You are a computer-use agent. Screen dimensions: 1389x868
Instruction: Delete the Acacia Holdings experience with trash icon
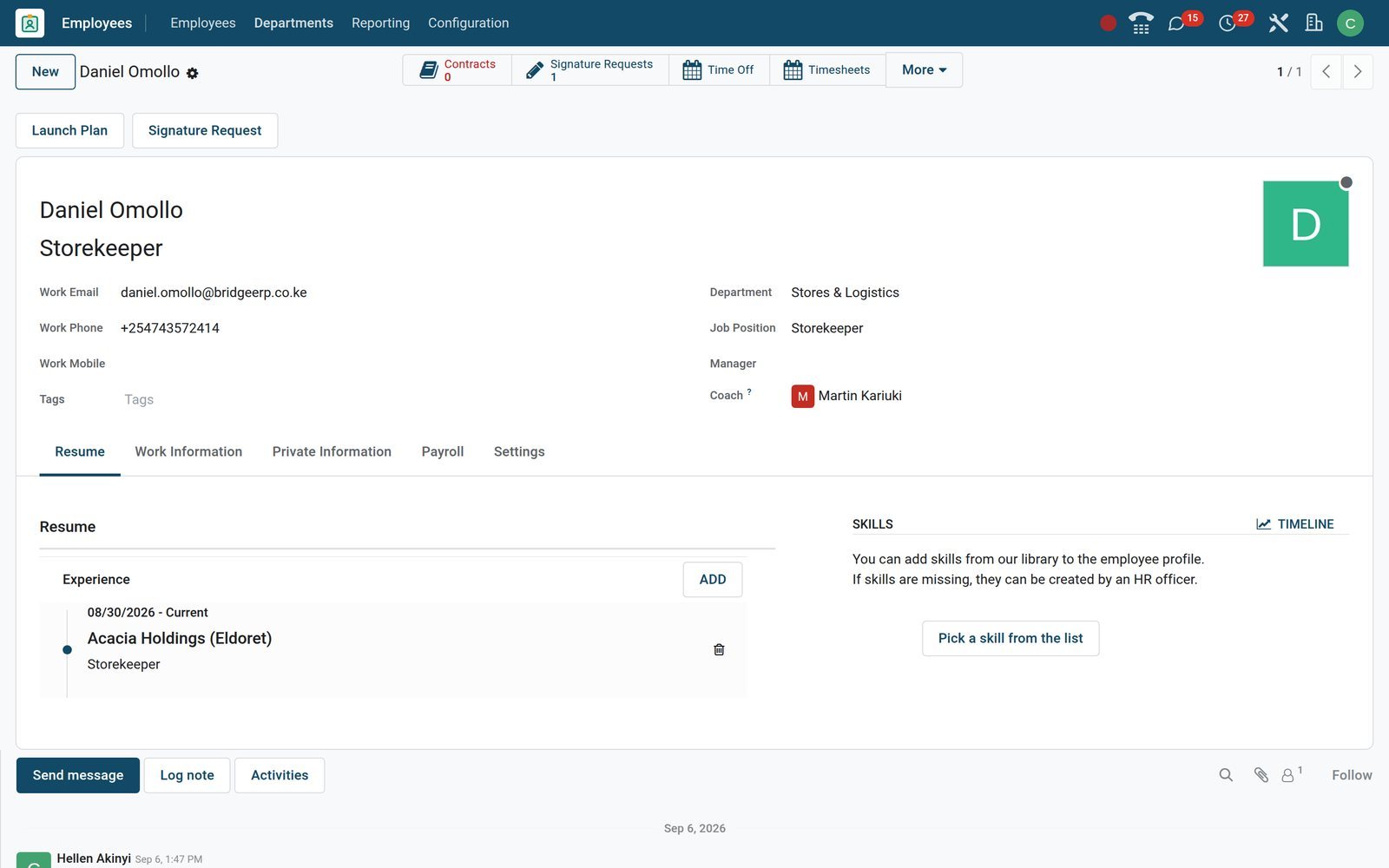[x=719, y=649]
